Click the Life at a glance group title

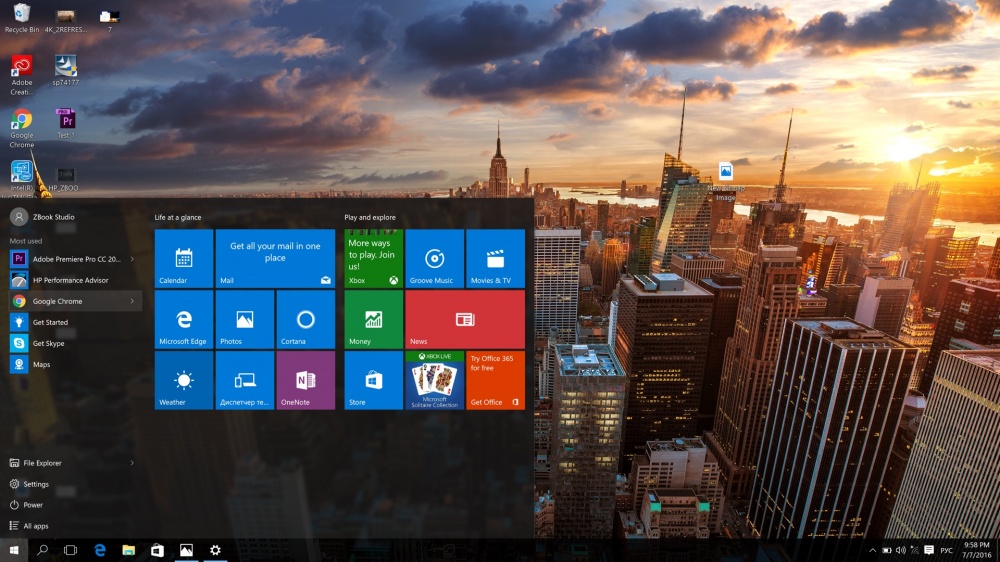178,218
